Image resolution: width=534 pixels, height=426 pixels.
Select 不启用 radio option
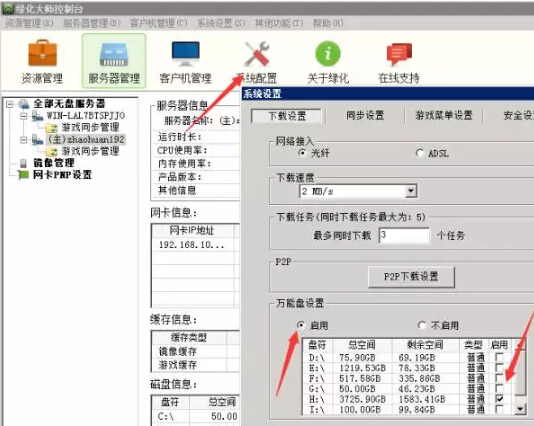[422, 325]
